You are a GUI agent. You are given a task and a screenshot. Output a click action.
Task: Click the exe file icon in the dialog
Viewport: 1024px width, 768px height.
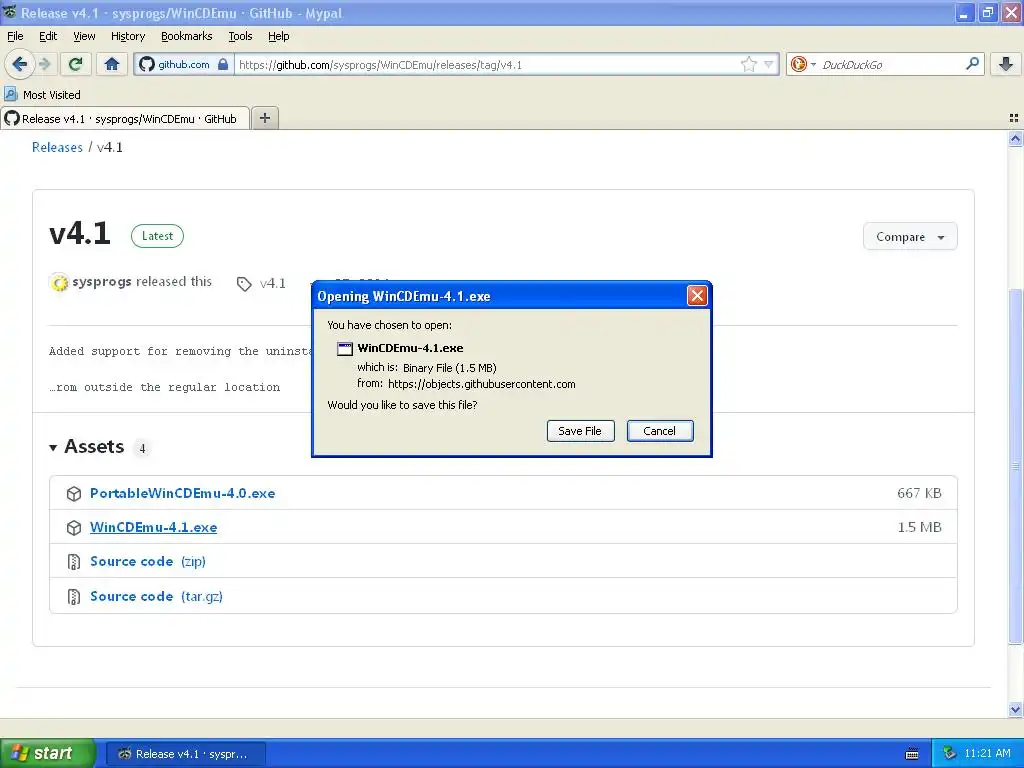tap(345, 349)
